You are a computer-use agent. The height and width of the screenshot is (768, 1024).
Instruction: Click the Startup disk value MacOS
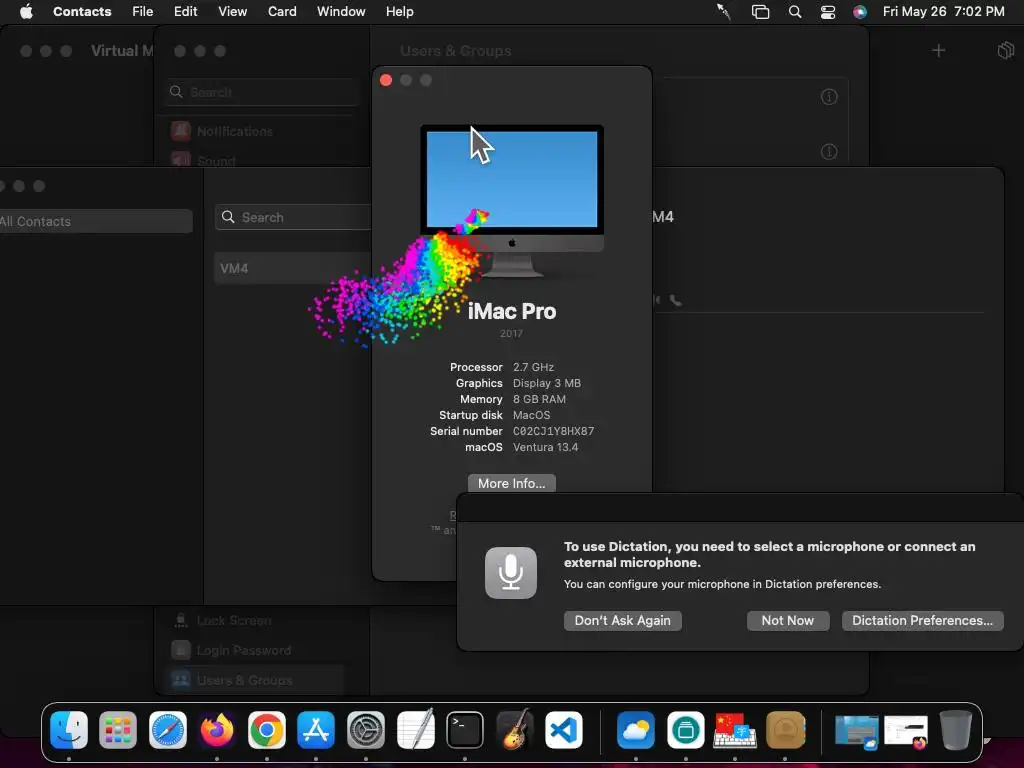532,415
